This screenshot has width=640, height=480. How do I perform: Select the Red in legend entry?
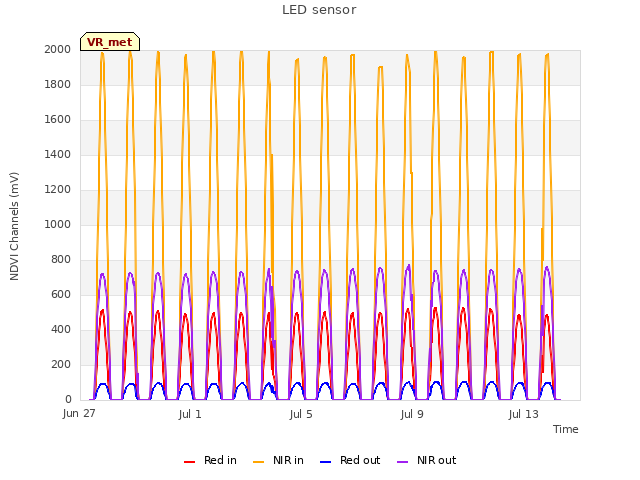click(210, 460)
